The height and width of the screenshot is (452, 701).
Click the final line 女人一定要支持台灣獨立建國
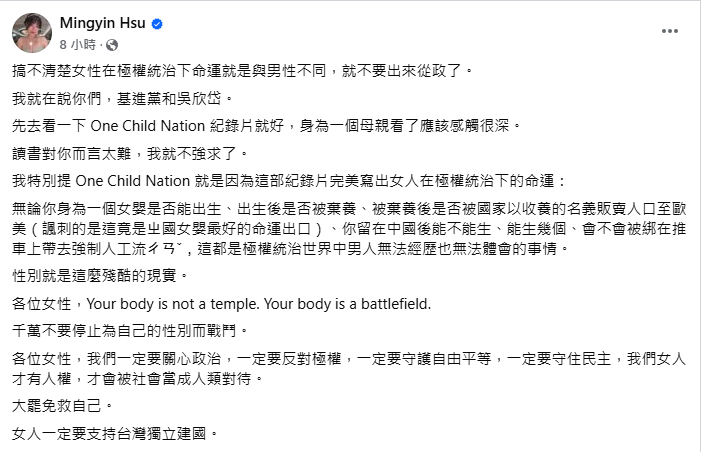[115, 434]
